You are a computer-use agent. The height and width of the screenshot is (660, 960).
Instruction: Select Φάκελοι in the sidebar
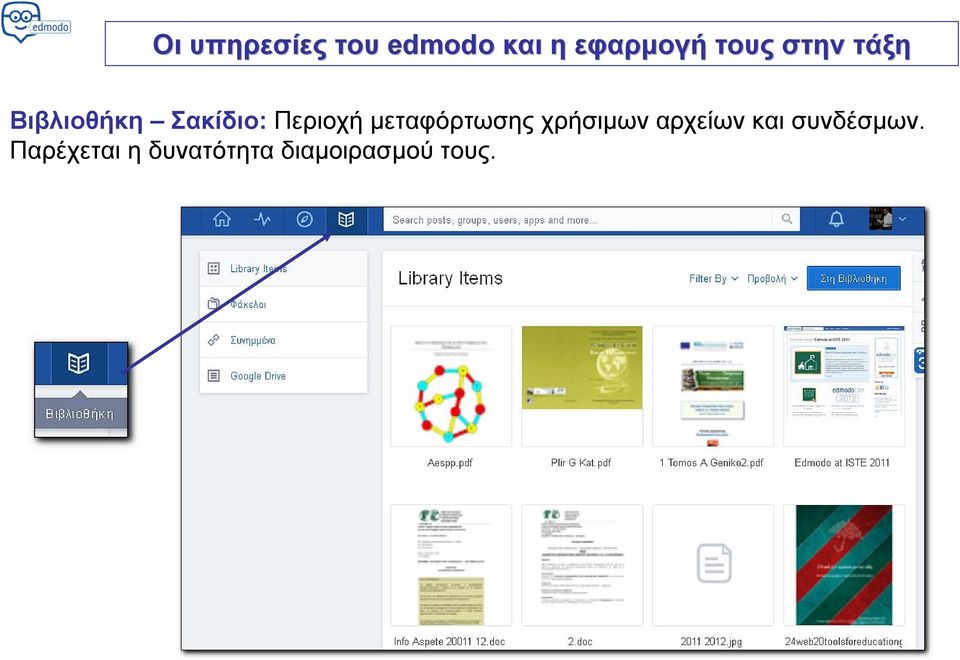point(283,304)
